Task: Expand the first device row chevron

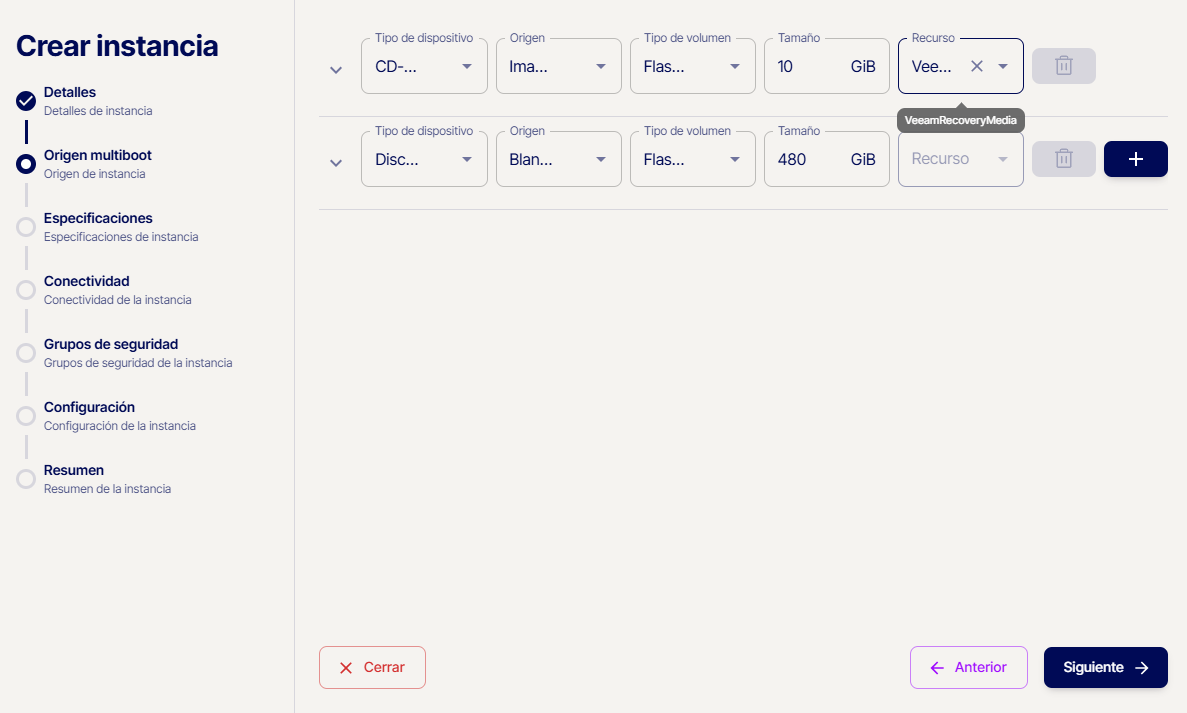Action: pyautogui.click(x=336, y=70)
